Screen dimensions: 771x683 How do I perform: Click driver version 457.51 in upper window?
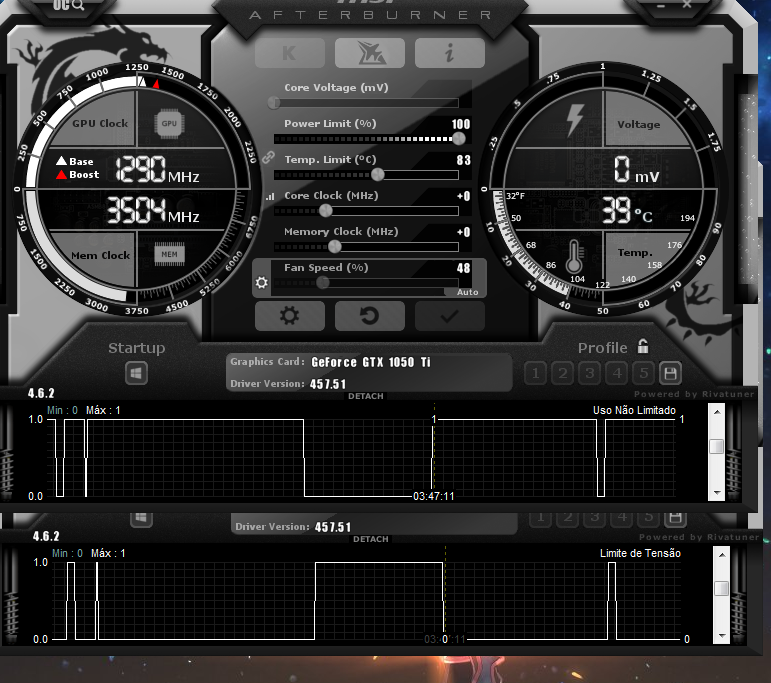point(328,384)
